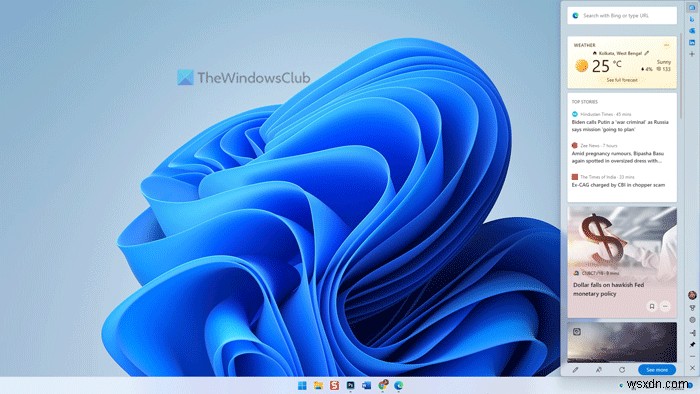Open the storm cloud image card
The image size is (700, 394).
click(x=622, y=342)
